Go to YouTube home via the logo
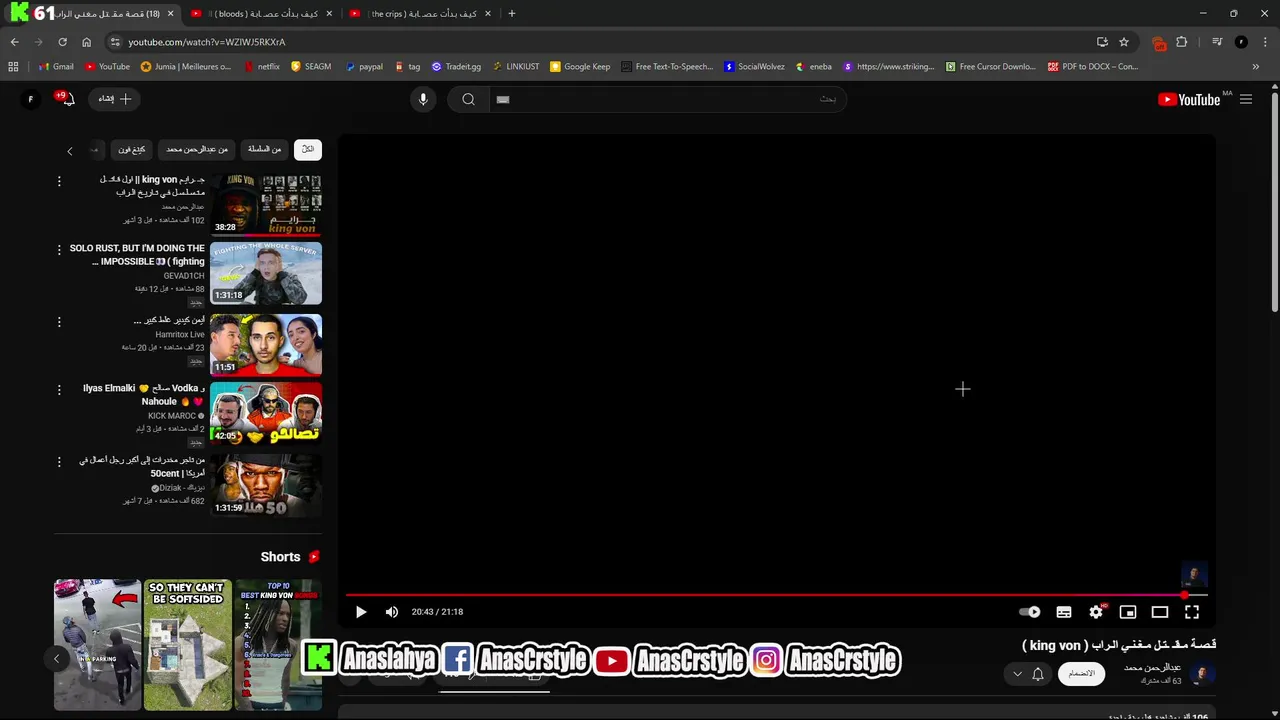Viewport: 1280px width, 720px height. [1189, 99]
